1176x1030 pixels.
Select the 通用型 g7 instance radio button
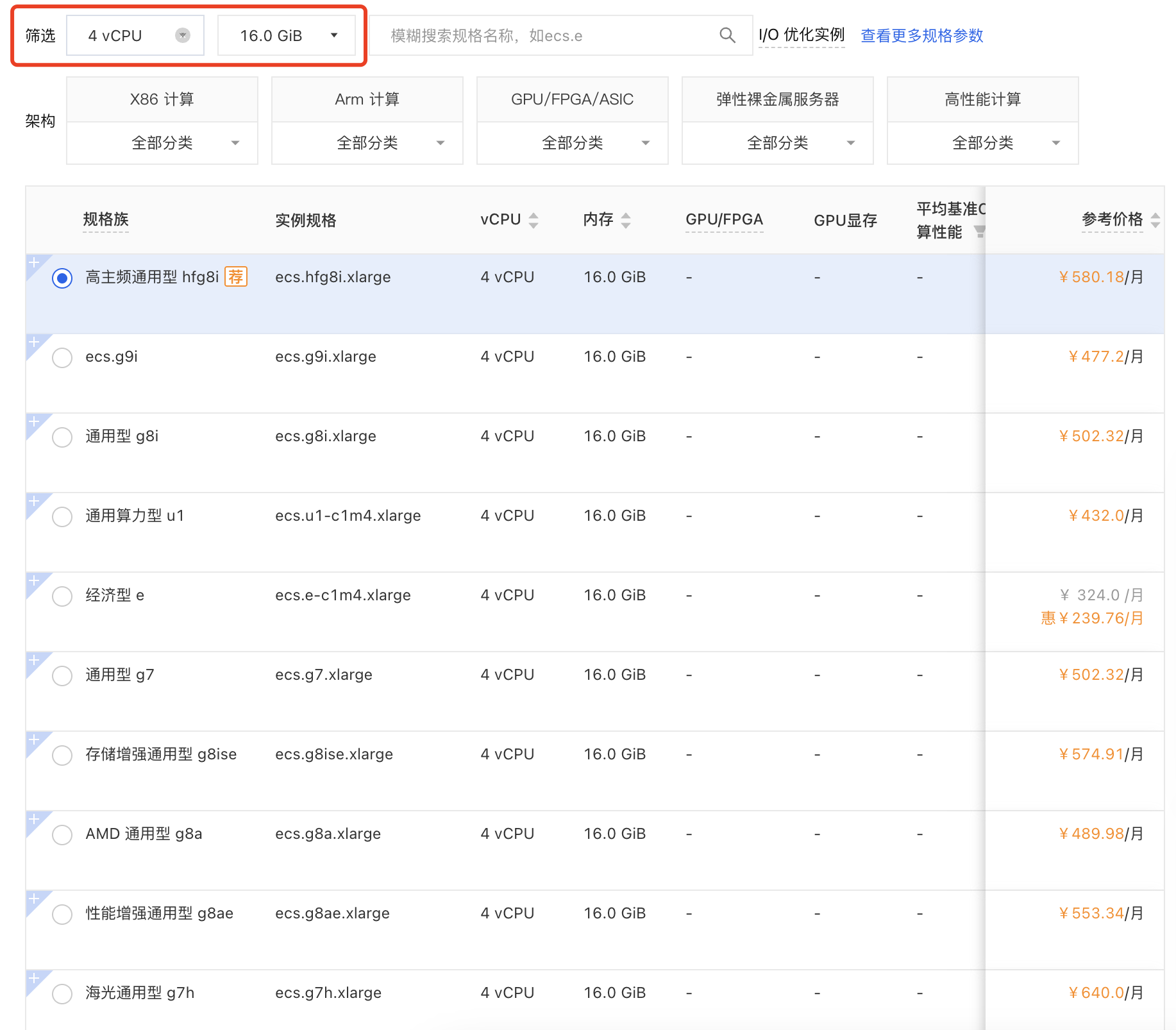tap(62, 675)
